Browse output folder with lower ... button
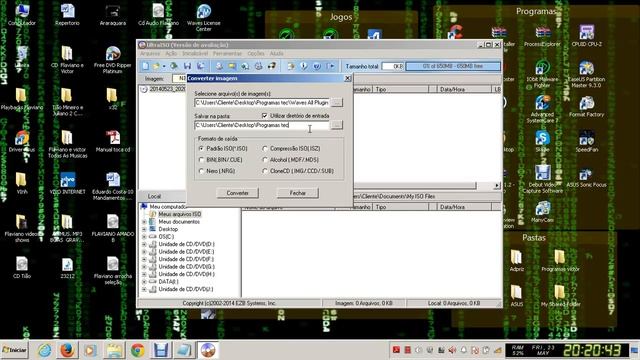The width and height of the screenshot is (640, 360). pyautogui.click(x=336, y=125)
